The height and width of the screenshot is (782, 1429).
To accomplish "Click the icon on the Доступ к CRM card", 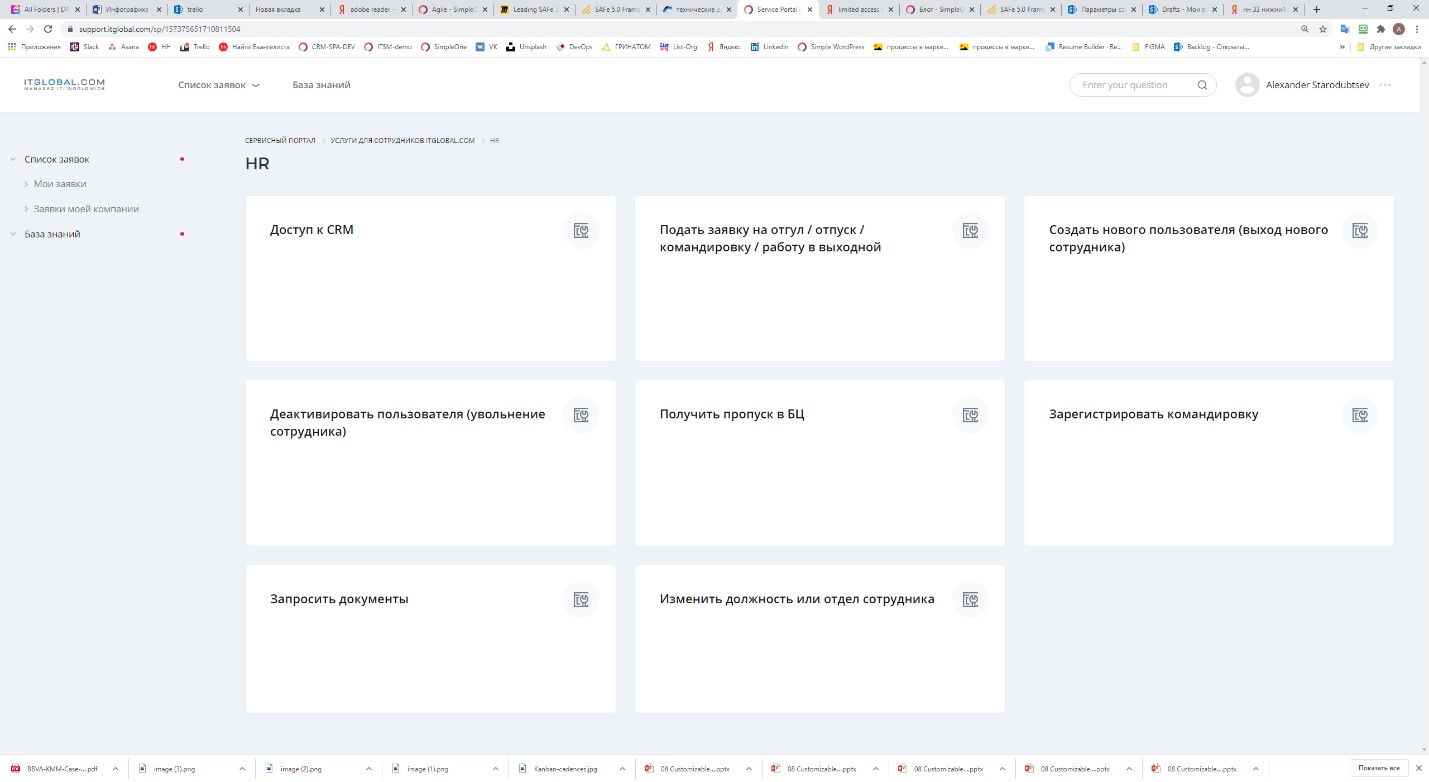I will [581, 231].
